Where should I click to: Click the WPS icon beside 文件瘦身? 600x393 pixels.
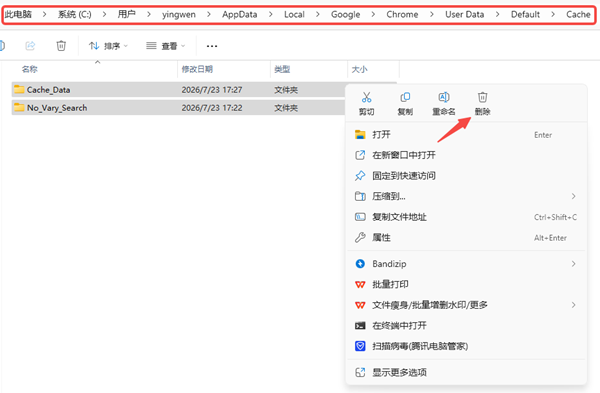coord(360,305)
